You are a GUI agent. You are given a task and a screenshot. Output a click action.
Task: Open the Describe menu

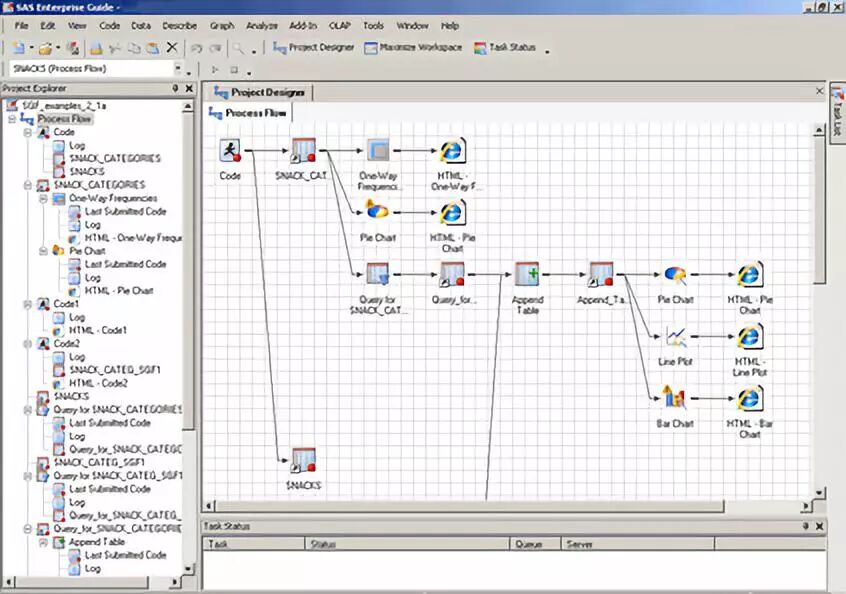click(x=180, y=25)
